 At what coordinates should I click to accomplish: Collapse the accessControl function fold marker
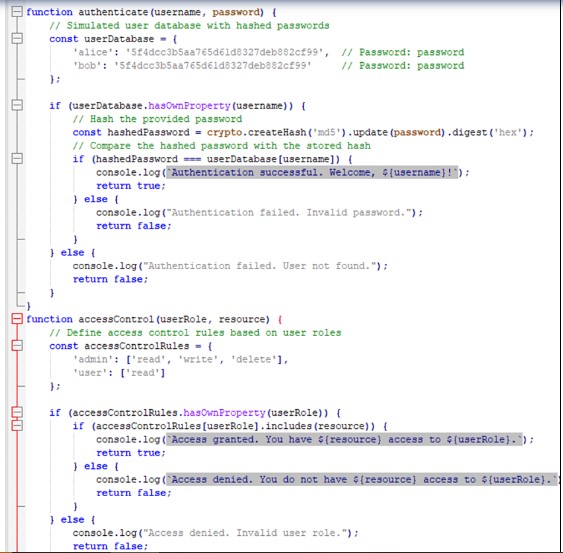coord(17,319)
